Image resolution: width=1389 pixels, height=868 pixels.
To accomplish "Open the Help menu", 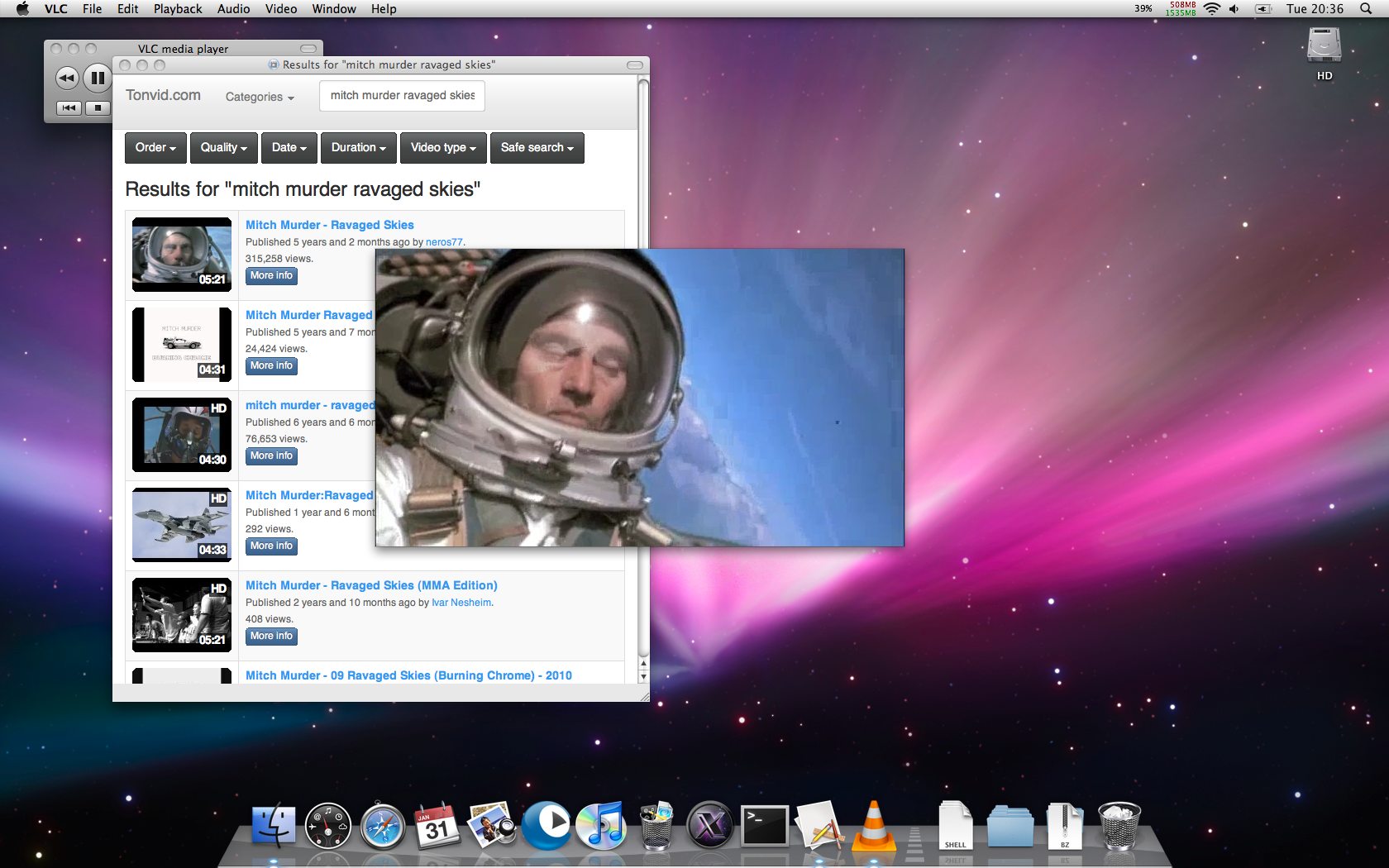I will (384, 9).
